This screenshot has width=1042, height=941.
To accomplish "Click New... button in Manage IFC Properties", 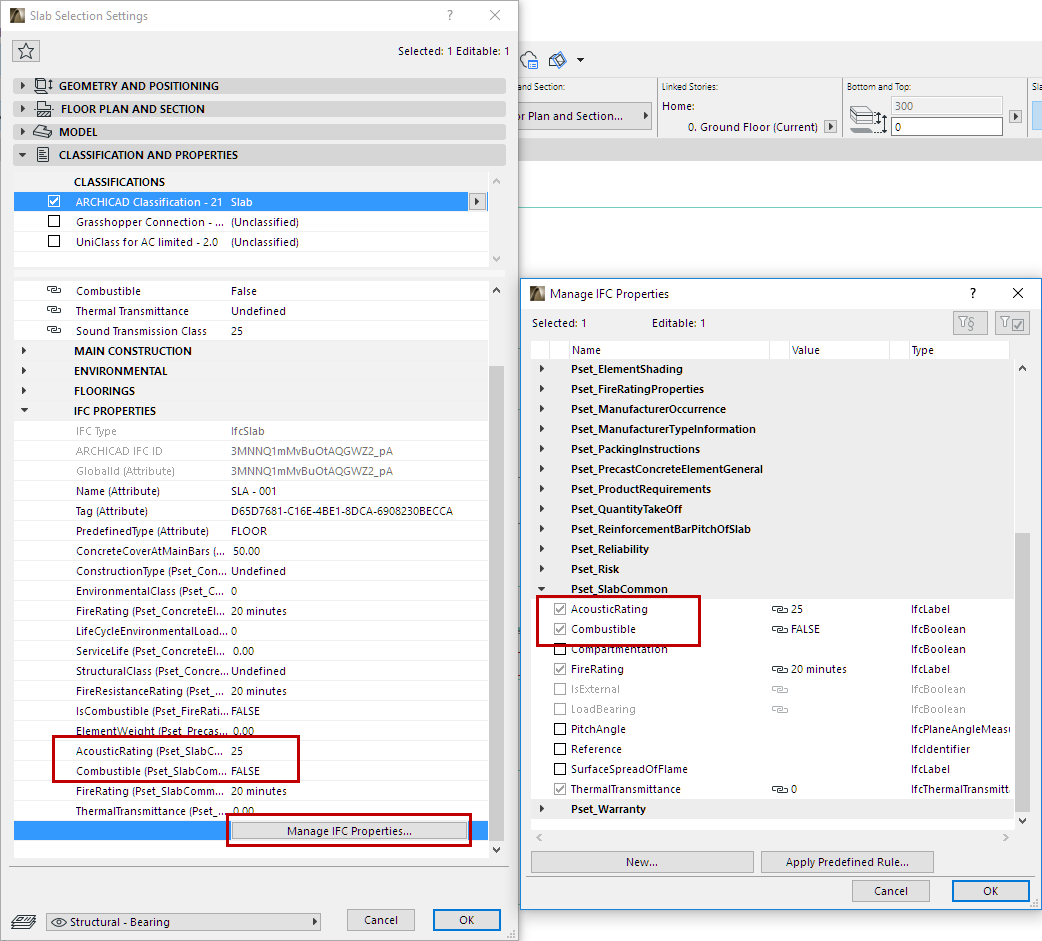I will 642,862.
